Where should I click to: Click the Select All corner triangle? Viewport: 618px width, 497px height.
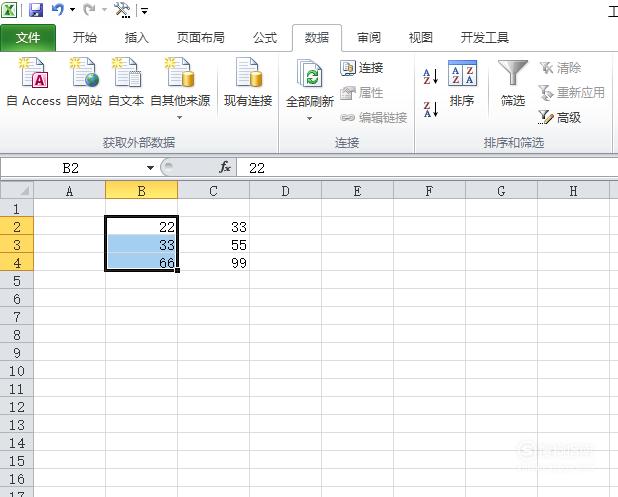tap(17, 191)
